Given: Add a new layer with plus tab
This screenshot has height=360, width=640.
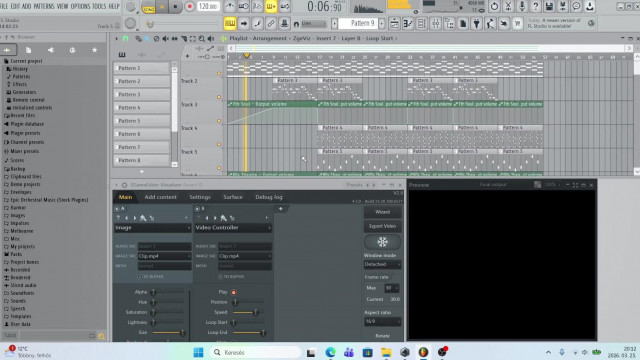Looking at the screenshot, I should [x=280, y=209].
